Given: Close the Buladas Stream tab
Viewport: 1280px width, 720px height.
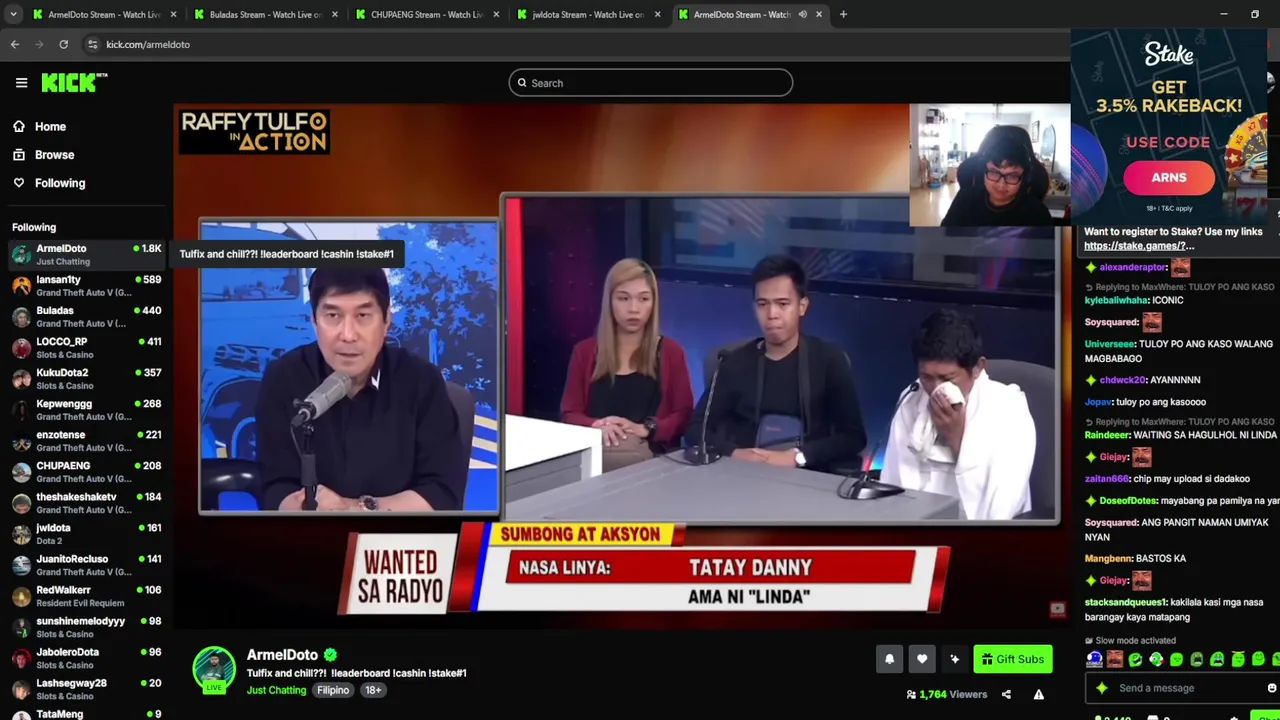Looking at the screenshot, I should point(334,14).
